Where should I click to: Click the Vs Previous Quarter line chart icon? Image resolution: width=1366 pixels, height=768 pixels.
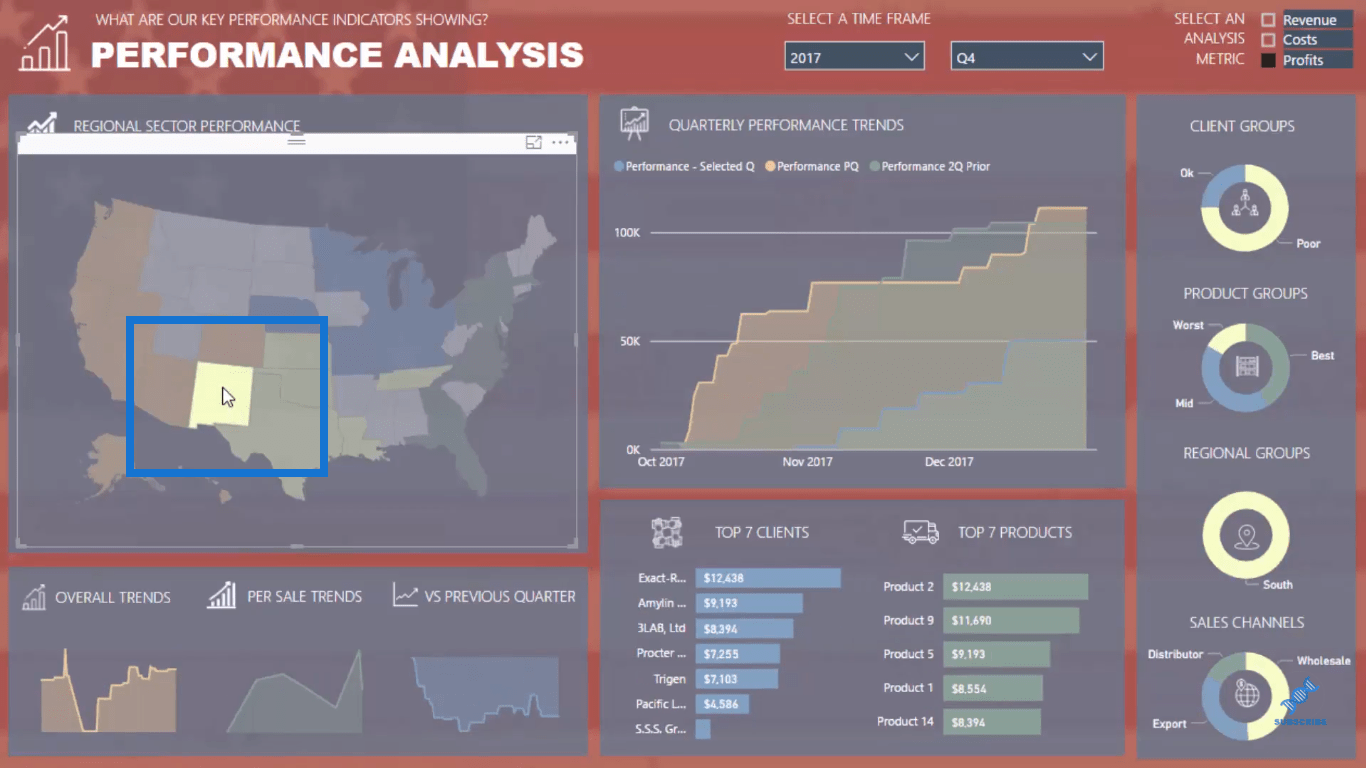[405, 595]
